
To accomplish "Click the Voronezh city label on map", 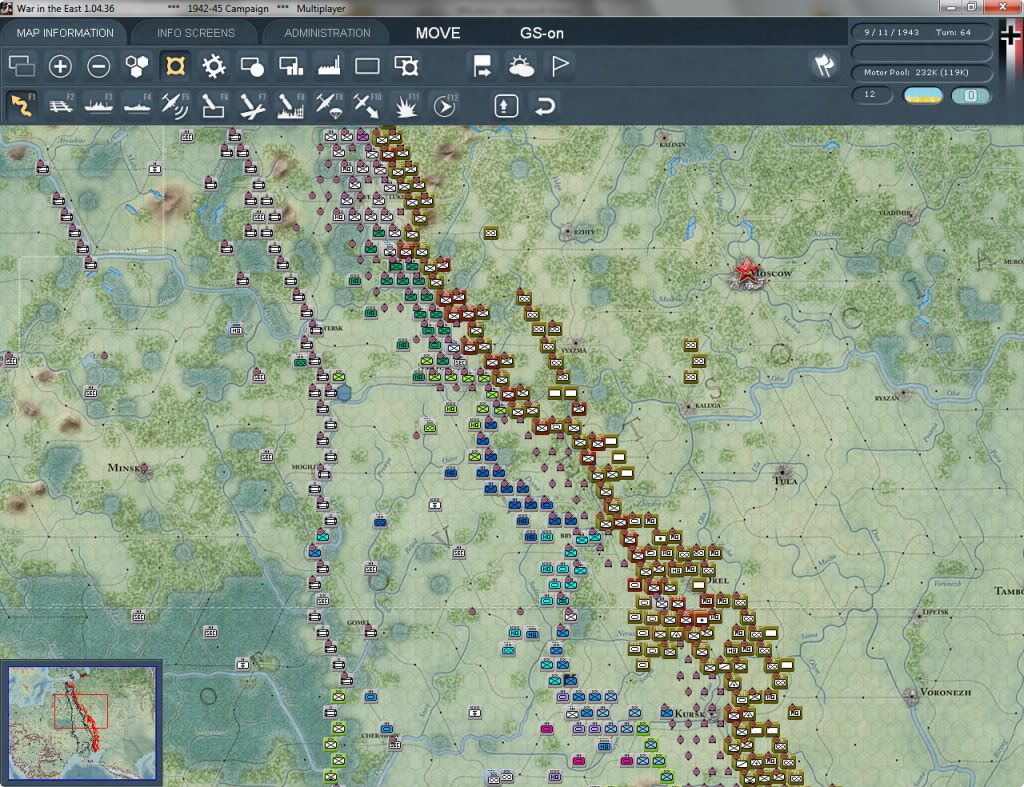I will [x=945, y=692].
